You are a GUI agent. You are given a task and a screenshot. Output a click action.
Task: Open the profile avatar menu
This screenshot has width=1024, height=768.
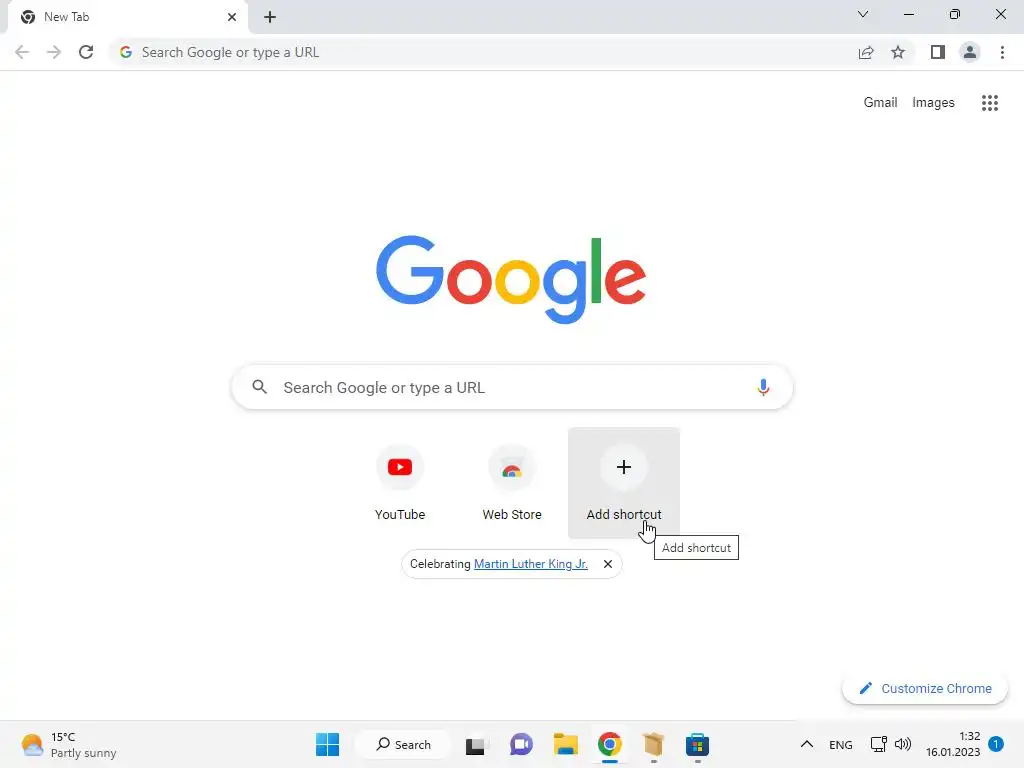(970, 52)
